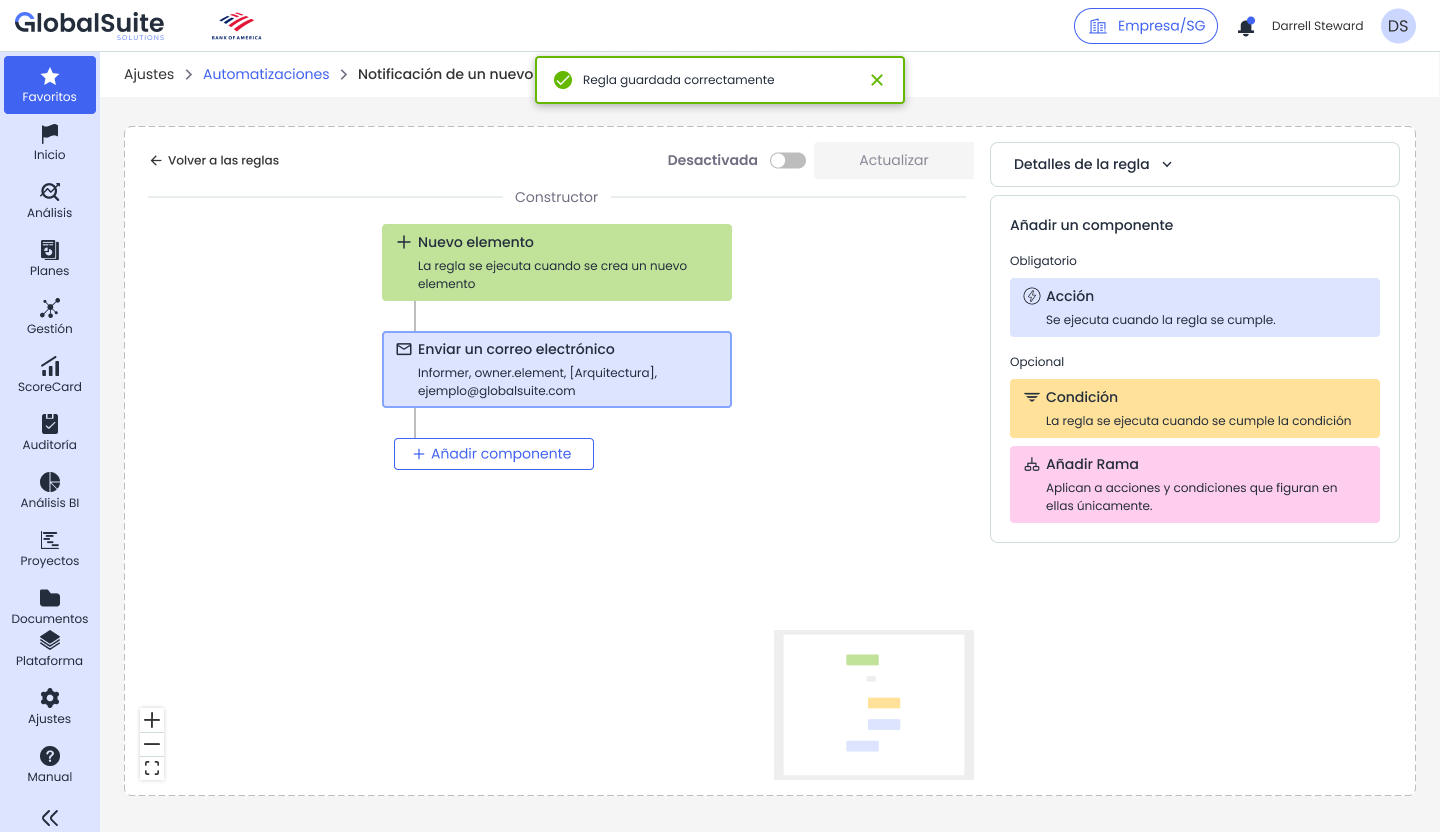Image resolution: width=1440 pixels, height=832 pixels.
Task: Click the green check success icon
Action: coord(563,80)
